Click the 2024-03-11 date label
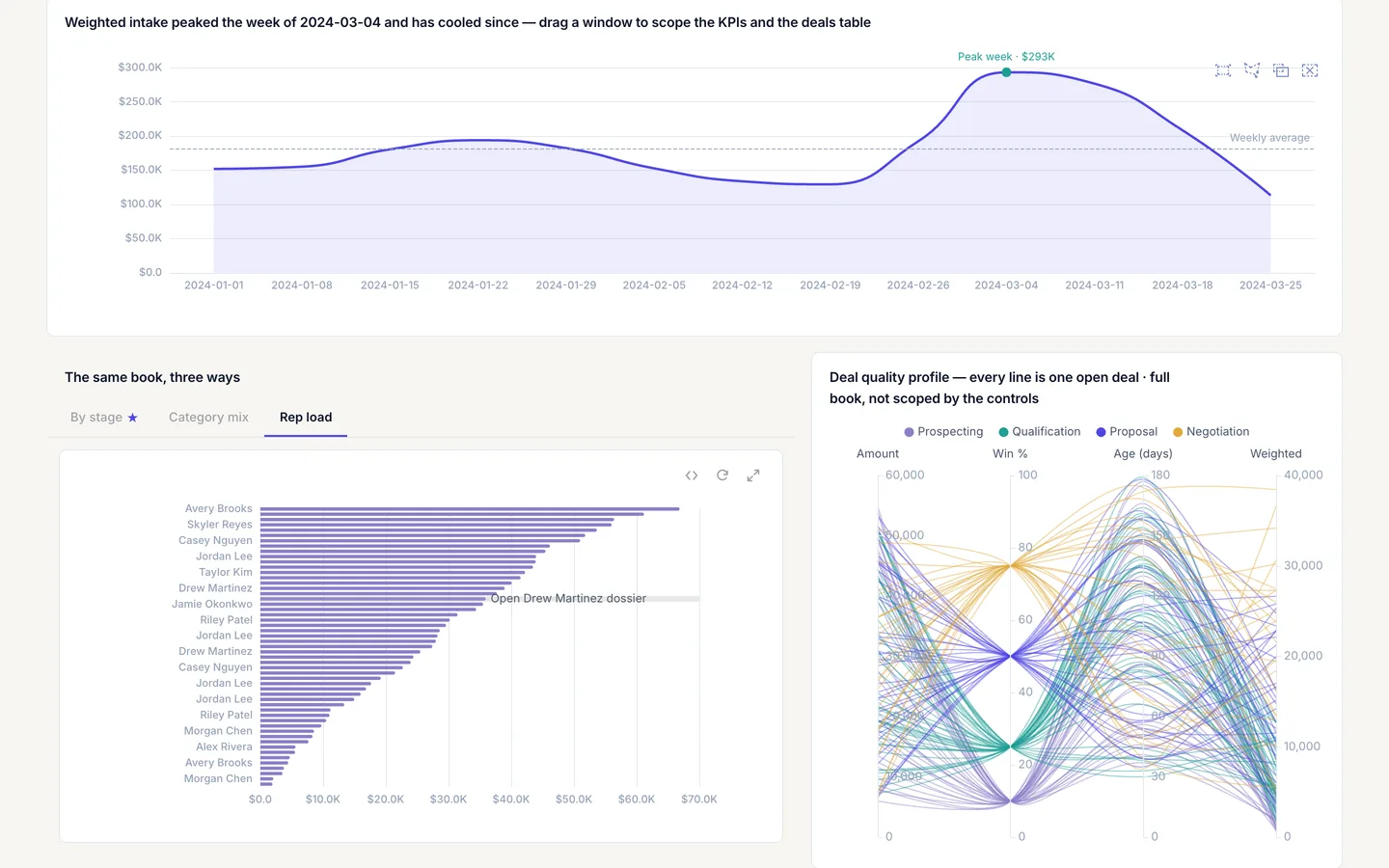The image size is (1389, 868). tap(1095, 285)
